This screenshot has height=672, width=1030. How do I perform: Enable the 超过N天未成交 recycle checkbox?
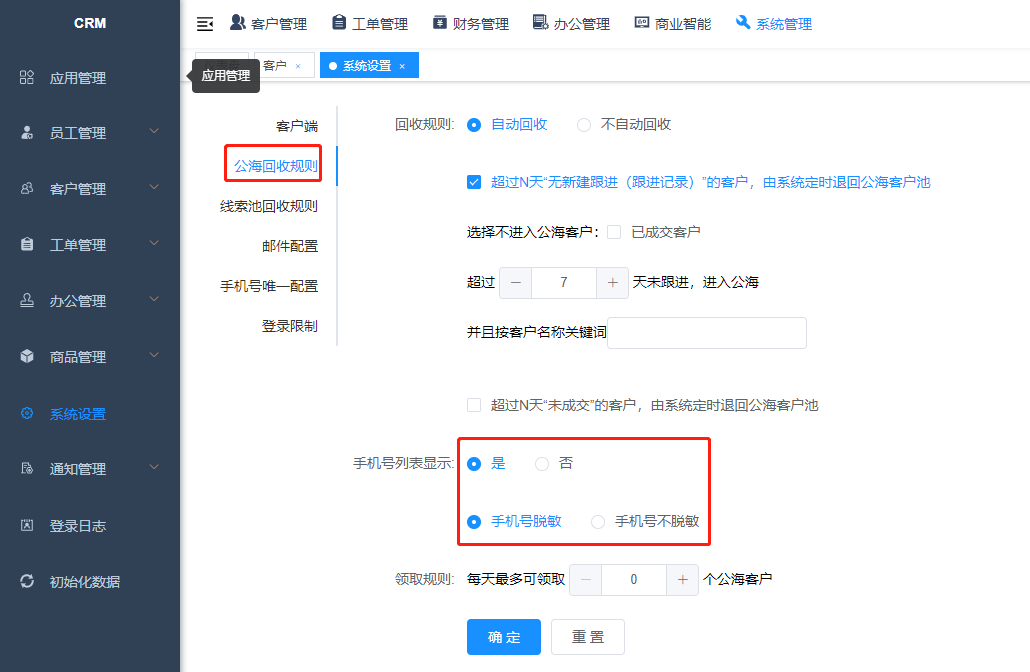tap(474, 405)
